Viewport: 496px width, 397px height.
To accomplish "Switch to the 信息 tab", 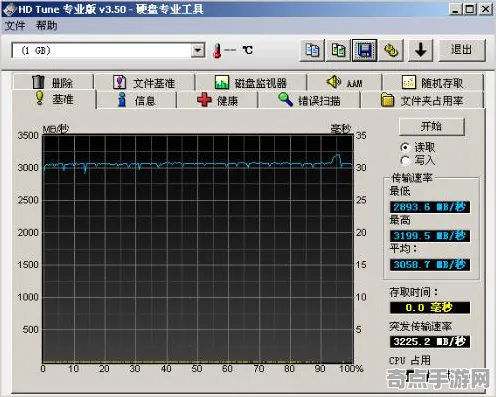I will coord(137,100).
